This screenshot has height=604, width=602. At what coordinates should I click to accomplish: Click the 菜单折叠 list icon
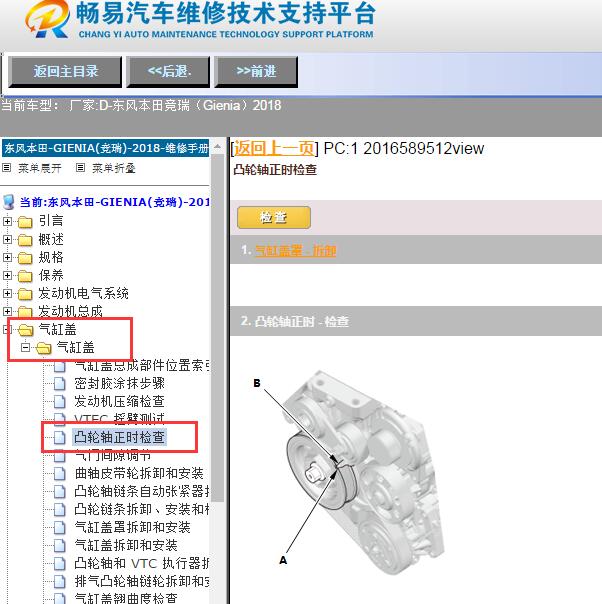click(x=80, y=168)
